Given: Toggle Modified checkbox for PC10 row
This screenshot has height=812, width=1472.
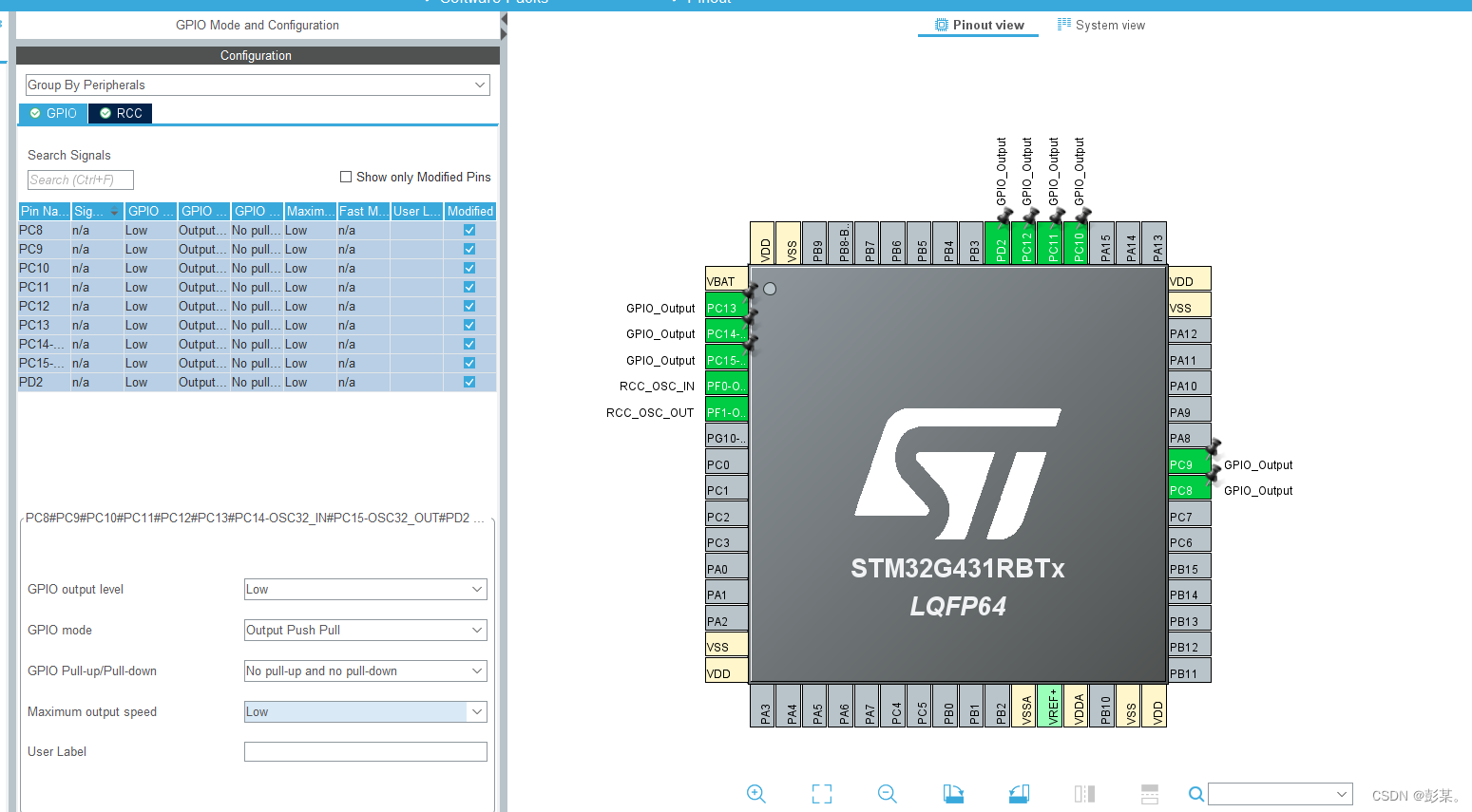Looking at the screenshot, I should click(469, 268).
